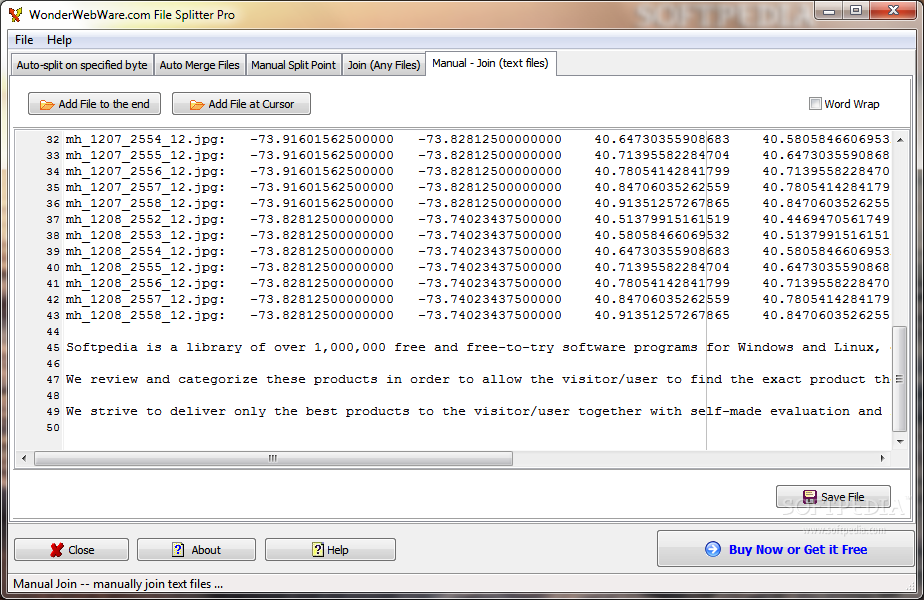Click line mh_1208_2553_12.jpg in editor
The width and height of the screenshot is (924, 600).
(477, 235)
